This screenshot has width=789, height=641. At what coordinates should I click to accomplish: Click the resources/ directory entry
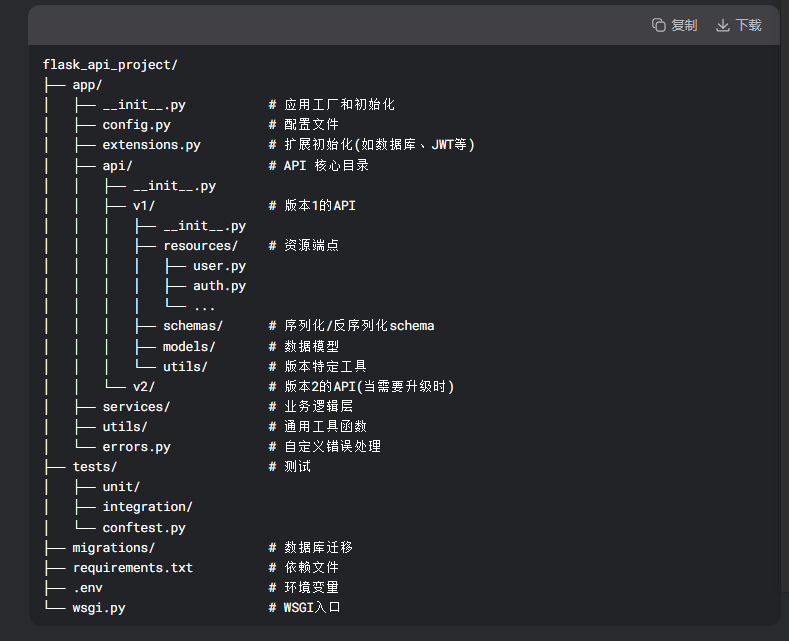coord(200,246)
